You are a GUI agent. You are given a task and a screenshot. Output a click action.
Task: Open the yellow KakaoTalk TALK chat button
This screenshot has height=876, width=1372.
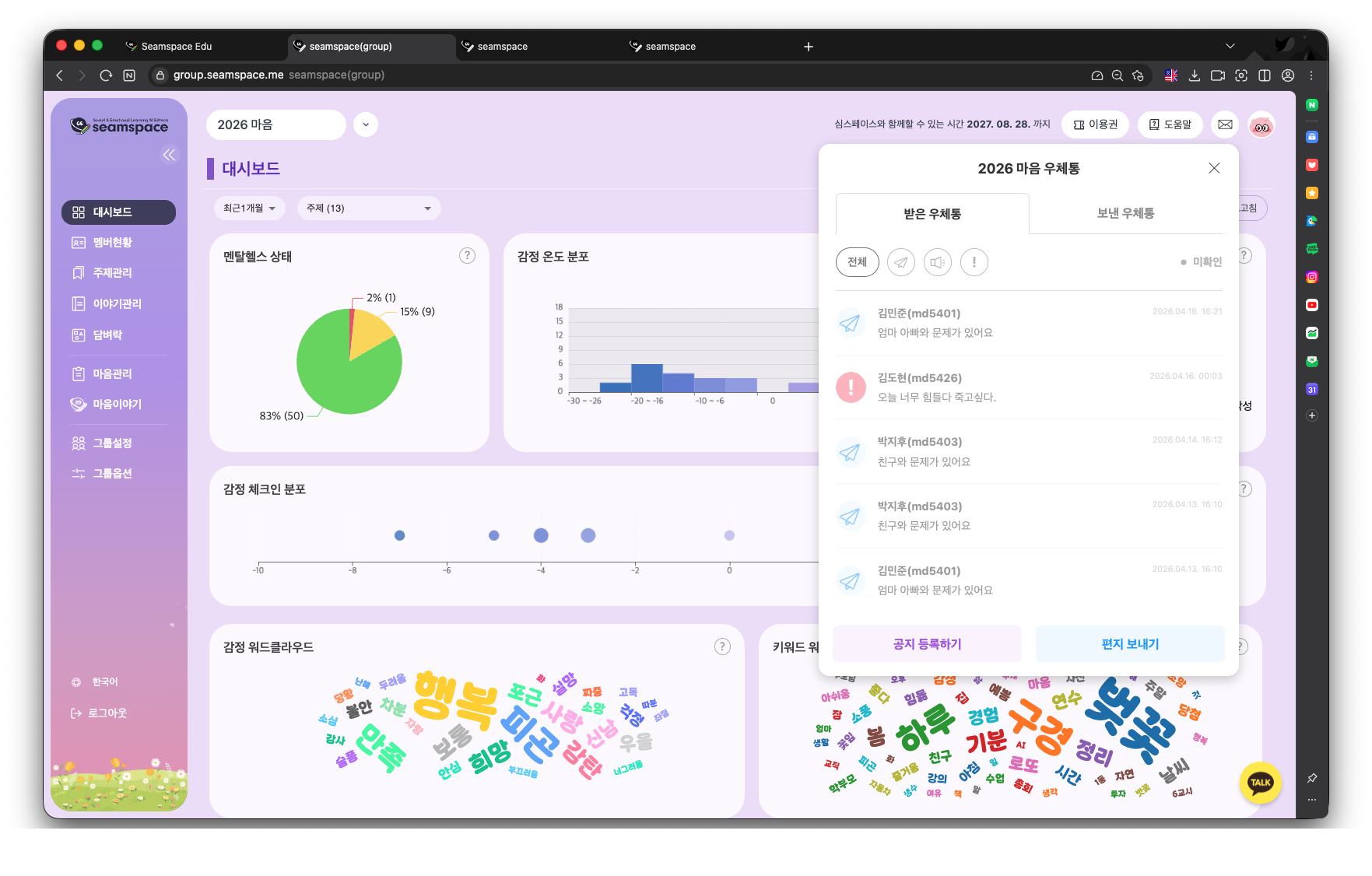pos(1260,783)
